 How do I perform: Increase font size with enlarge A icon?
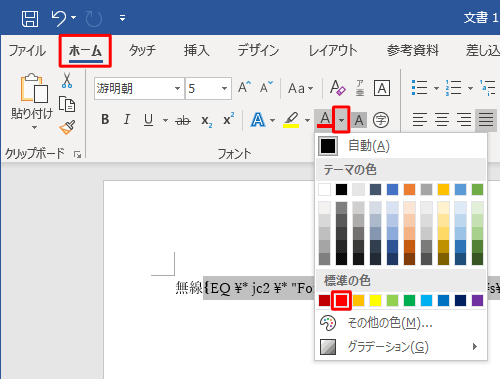point(245,88)
